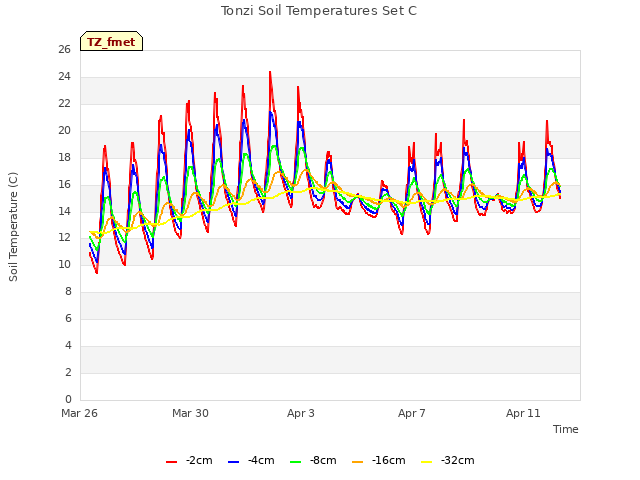The width and height of the screenshot is (640, 480).
Task: Click the chart title Tonzi Soil Temperatures Set C
Action: [319, 11]
